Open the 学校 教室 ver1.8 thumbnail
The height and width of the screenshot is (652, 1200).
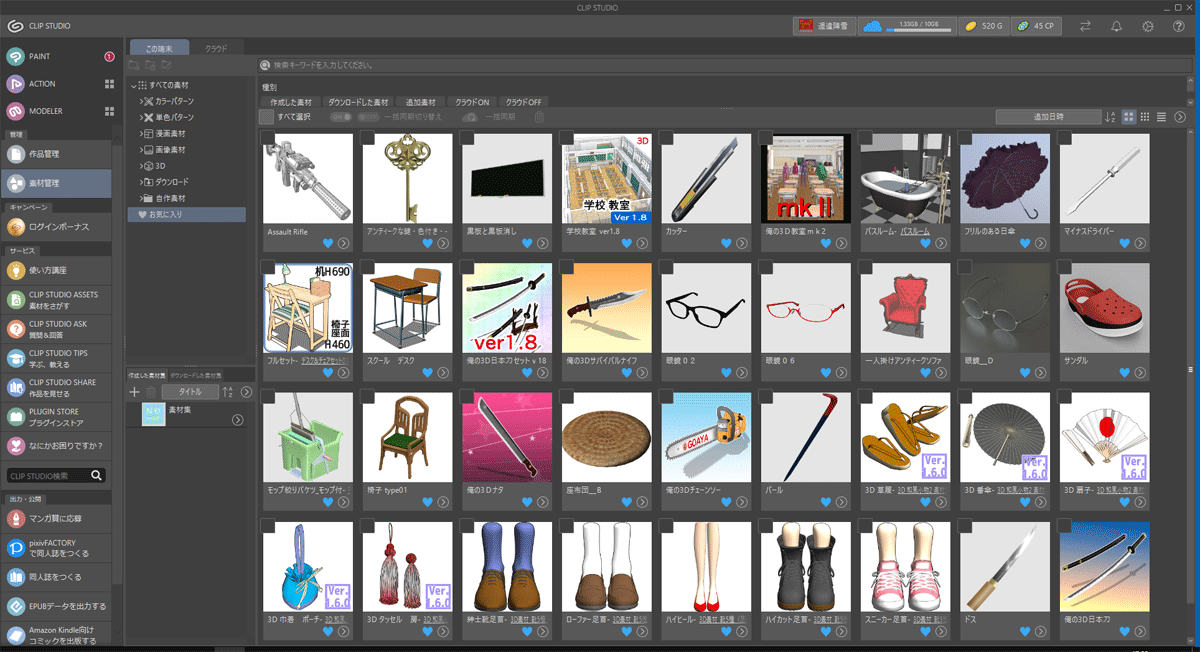pyautogui.click(x=607, y=179)
